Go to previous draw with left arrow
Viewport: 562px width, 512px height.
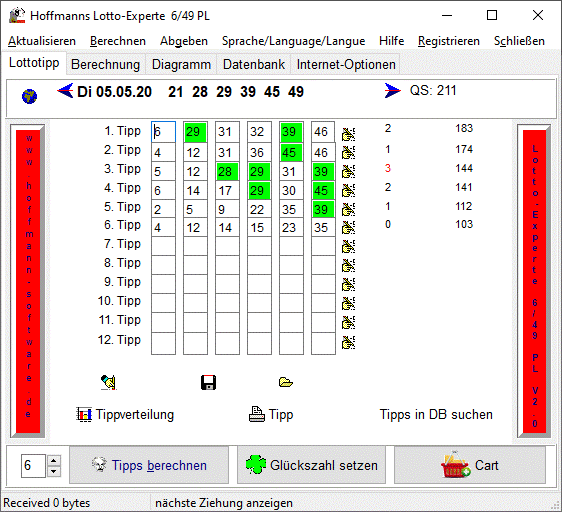(x=65, y=91)
